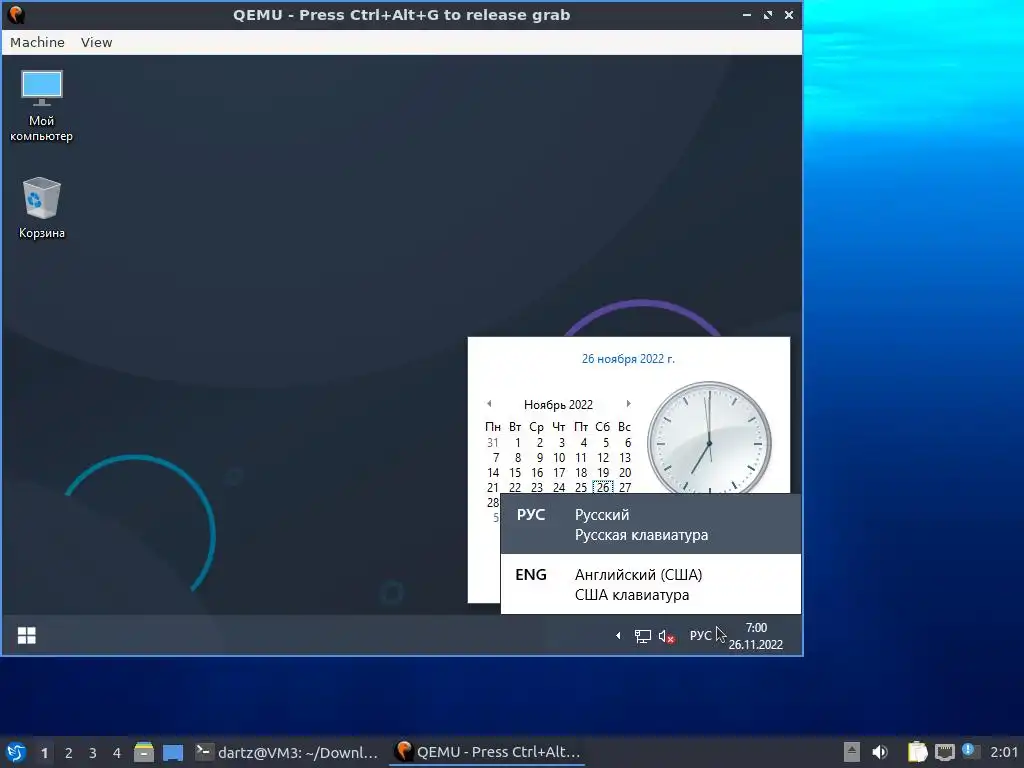Open the Мой компьютер desktop icon
1024x768 pixels.
tap(42, 106)
